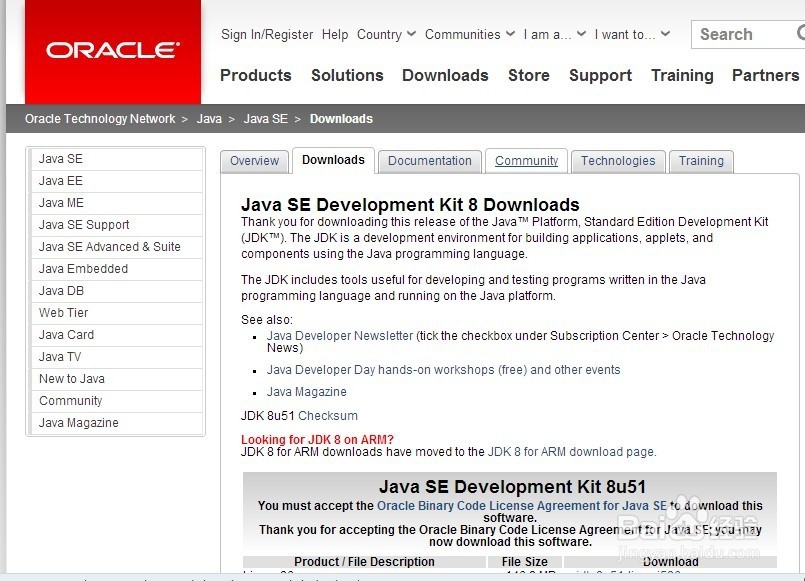
Task: Open Java Magazine link in See also
Action: 306,392
